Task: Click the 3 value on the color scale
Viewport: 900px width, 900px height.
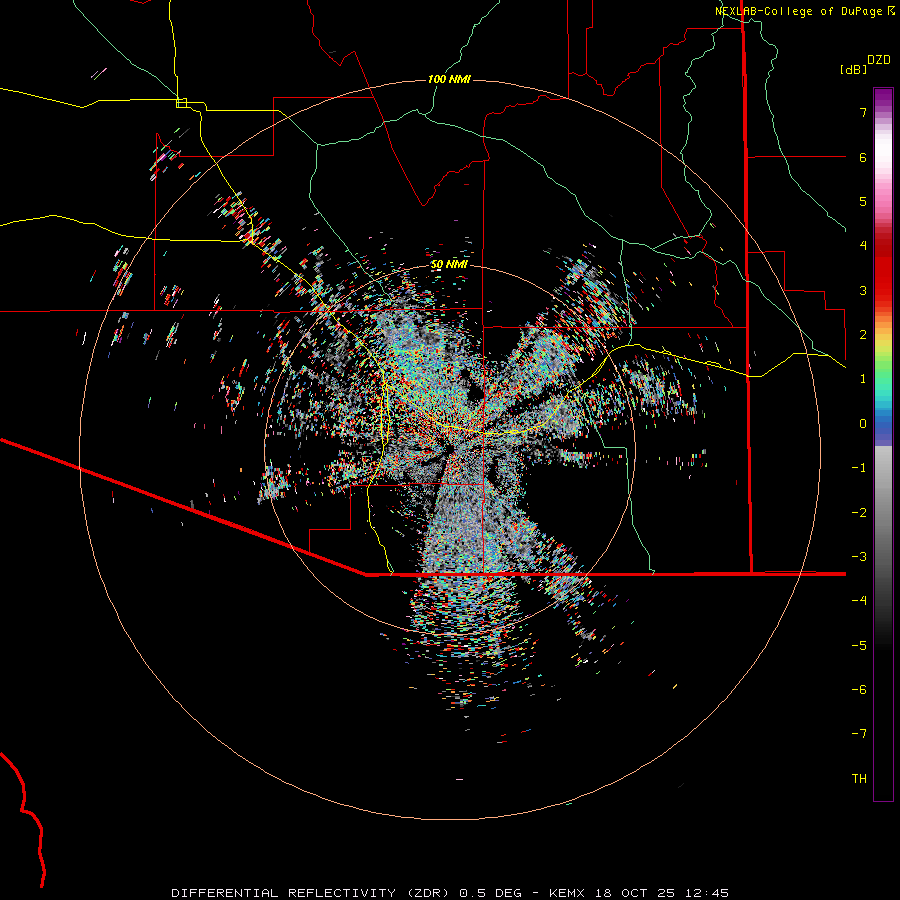Action: 863,290
